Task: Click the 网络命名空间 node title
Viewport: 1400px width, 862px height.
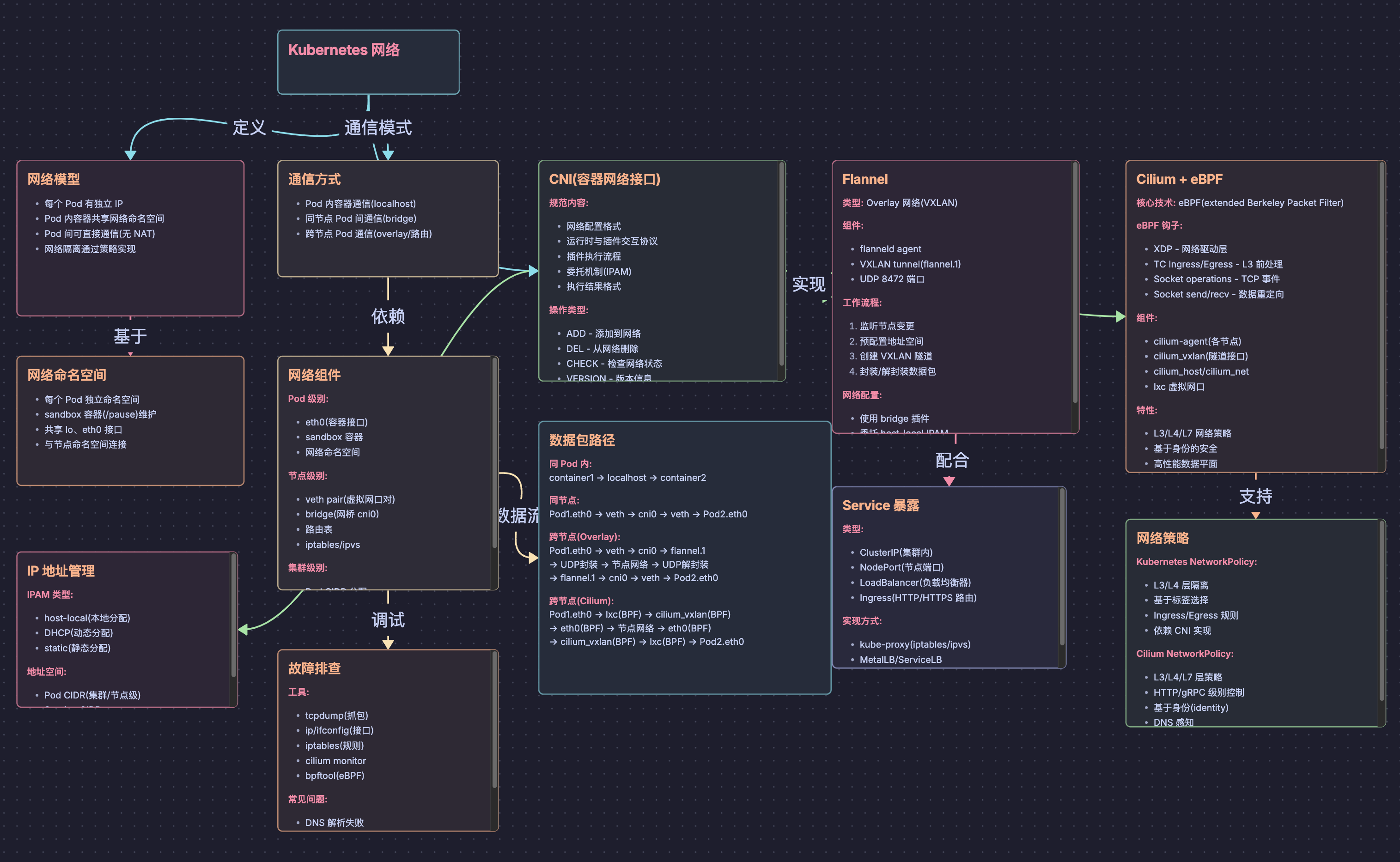Action: [67, 375]
